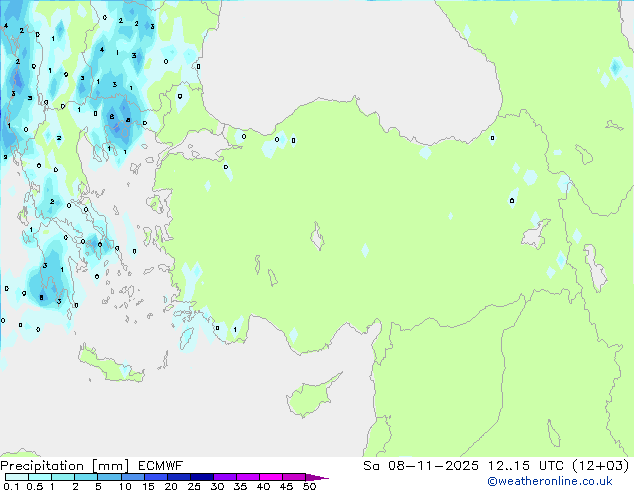The height and width of the screenshot is (490, 634).
Task: Click the '(12+03)' forecast offset text
Action: coord(601,466)
